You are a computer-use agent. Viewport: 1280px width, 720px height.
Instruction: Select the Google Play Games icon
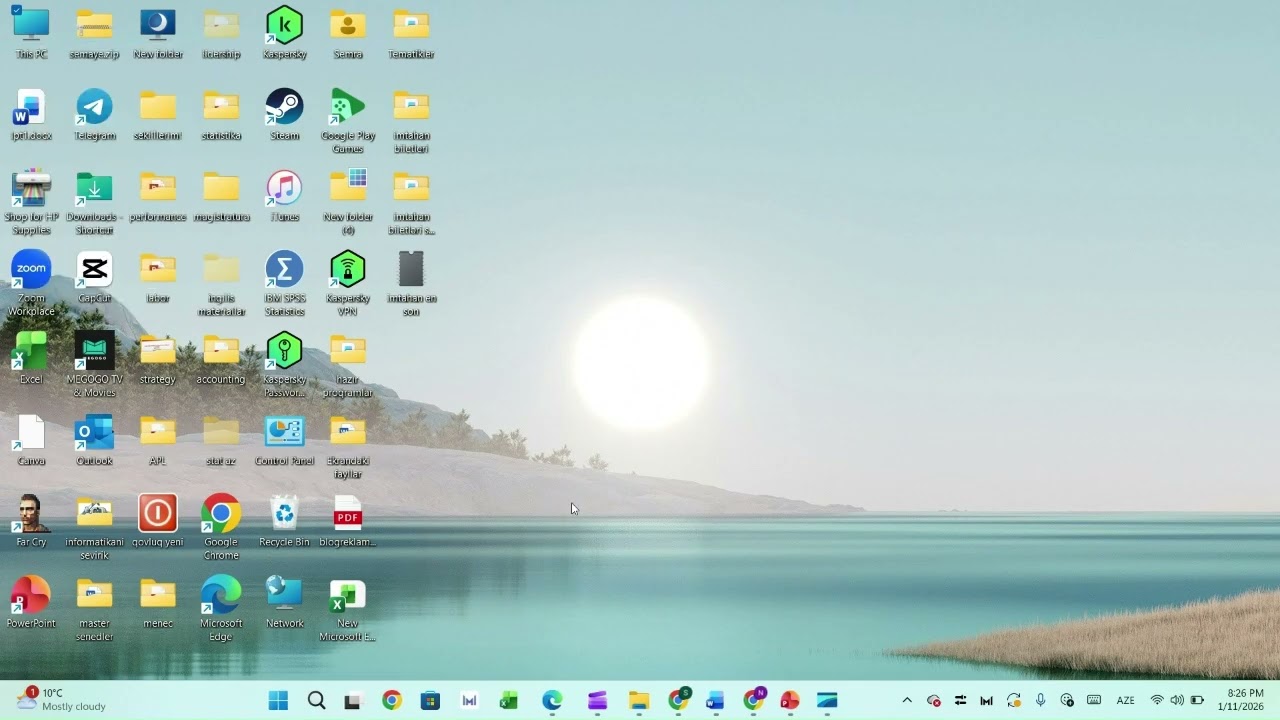tap(348, 121)
